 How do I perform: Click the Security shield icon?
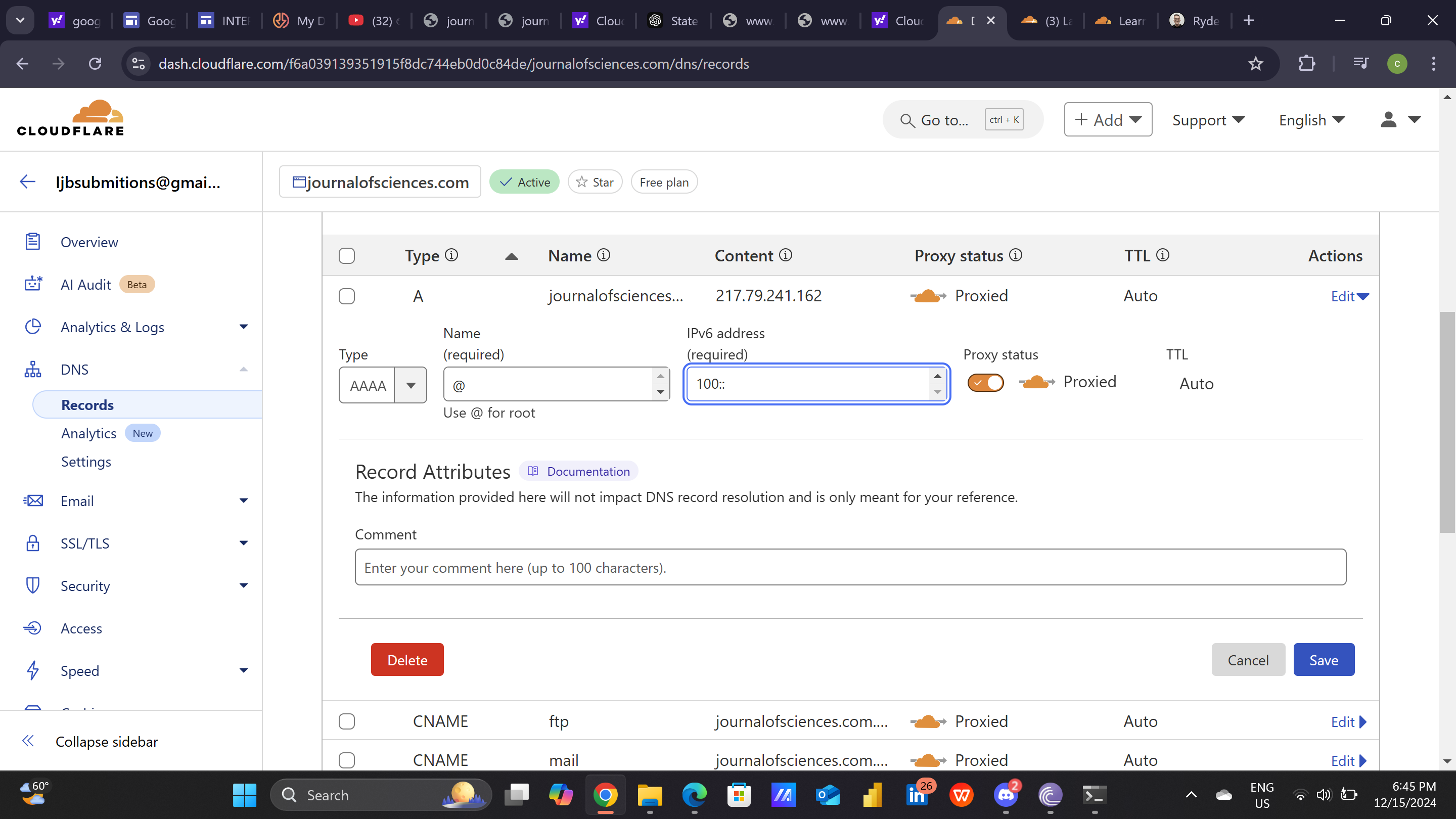coord(33,585)
